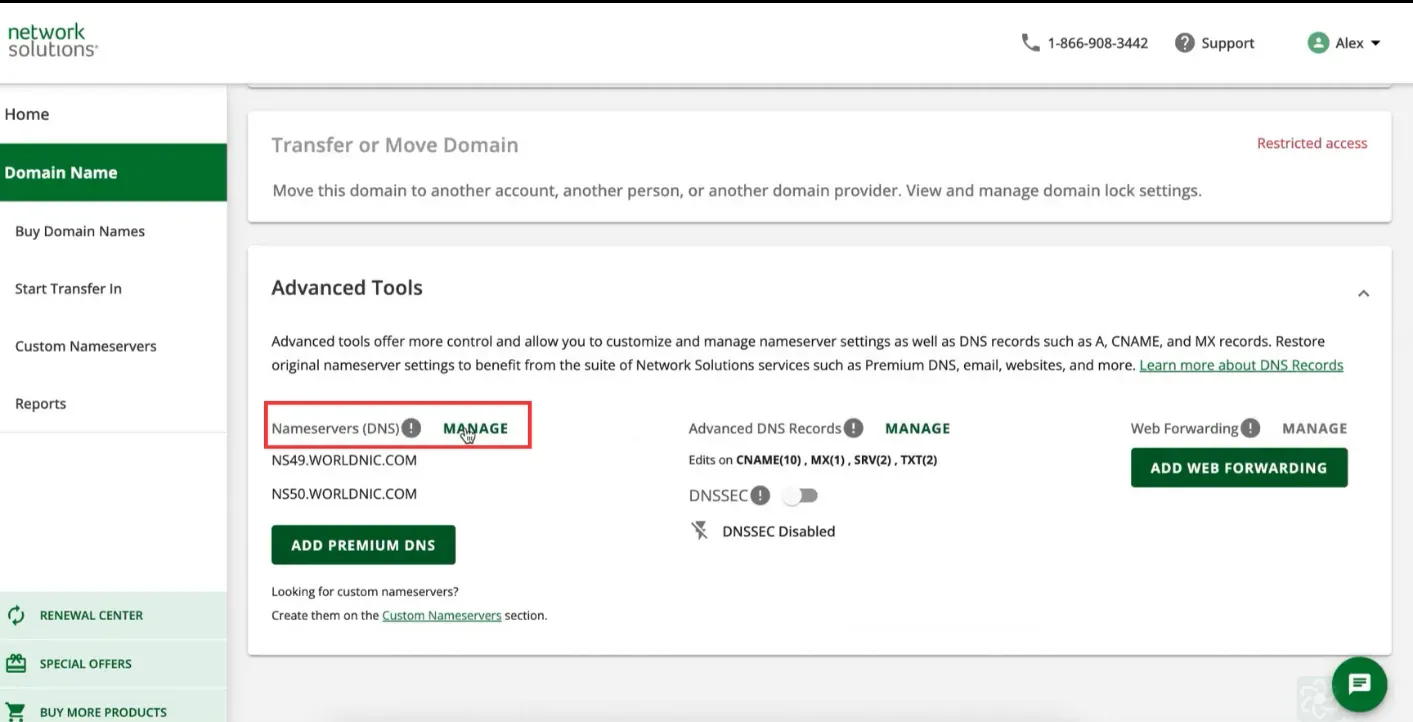Click the Renewal Center refresh icon

16,615
